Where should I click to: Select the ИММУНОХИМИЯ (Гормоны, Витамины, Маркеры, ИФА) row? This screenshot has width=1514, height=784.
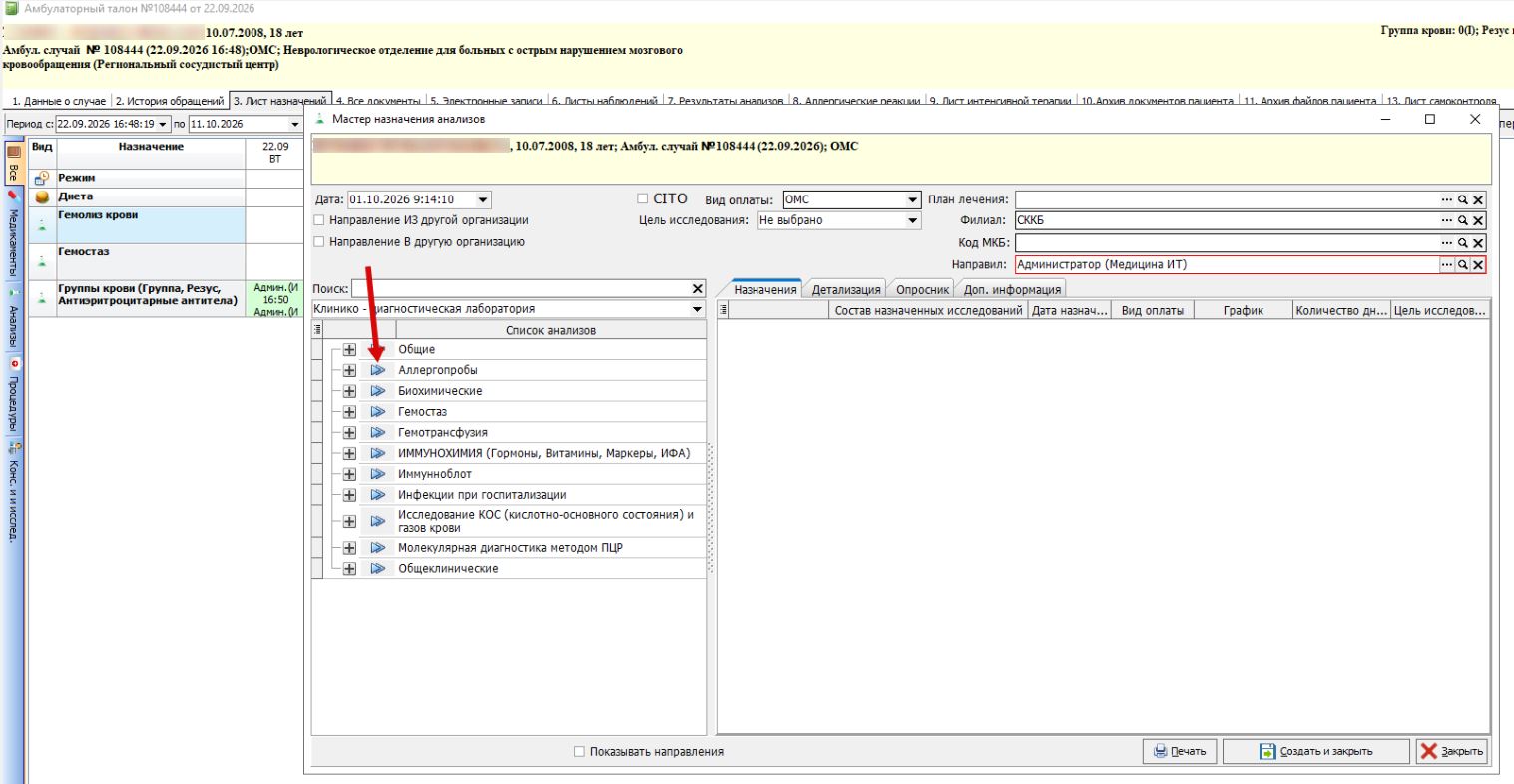tap(544, 453)
